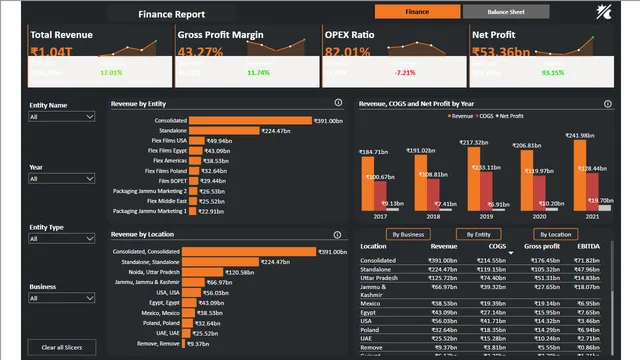This screenshot has width=640, height=360.
Task: Select the Flex Americas bar
Action: pyautogui.click(x=195, y=161)
